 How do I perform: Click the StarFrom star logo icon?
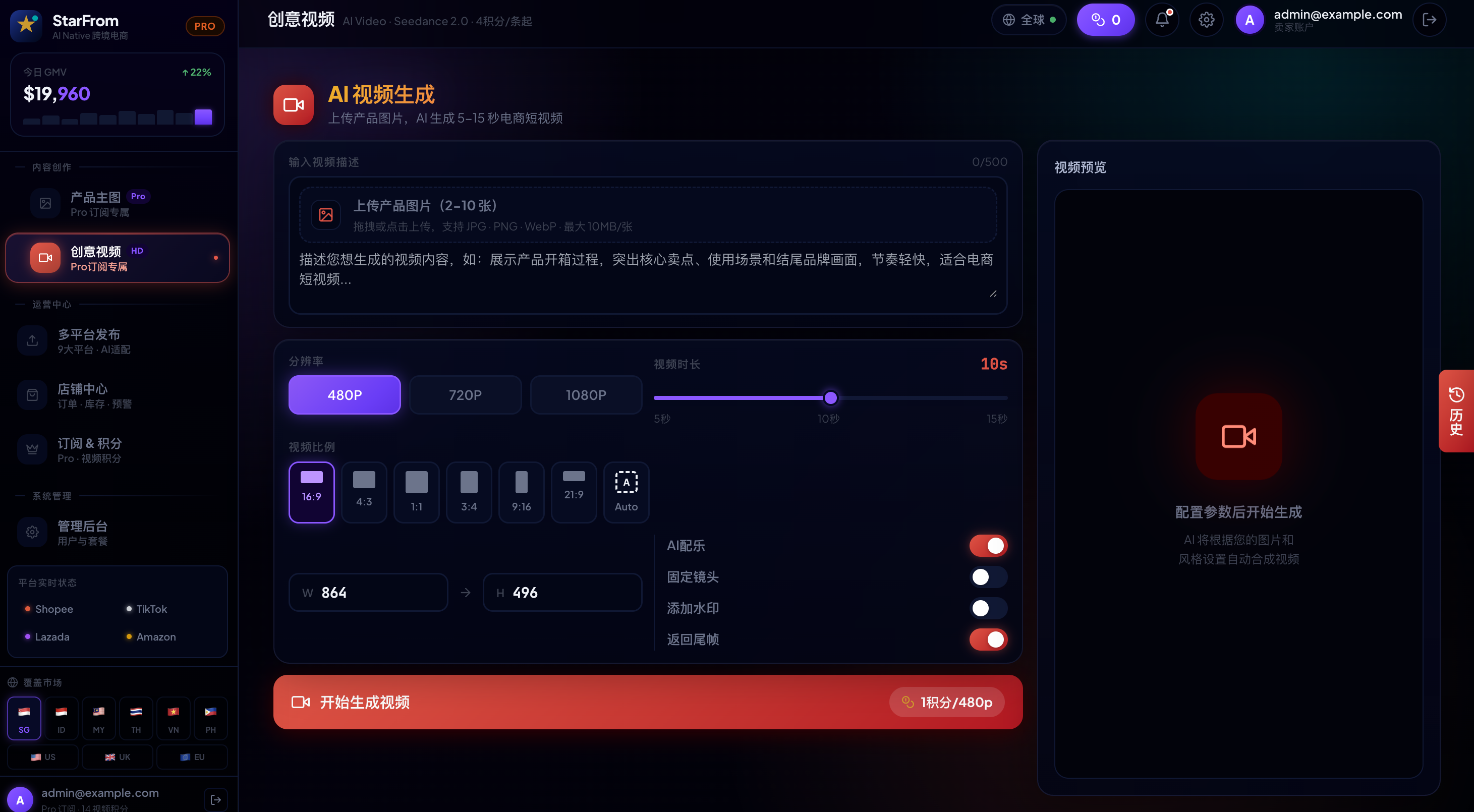pyautogui.click(x=26, y=26)
